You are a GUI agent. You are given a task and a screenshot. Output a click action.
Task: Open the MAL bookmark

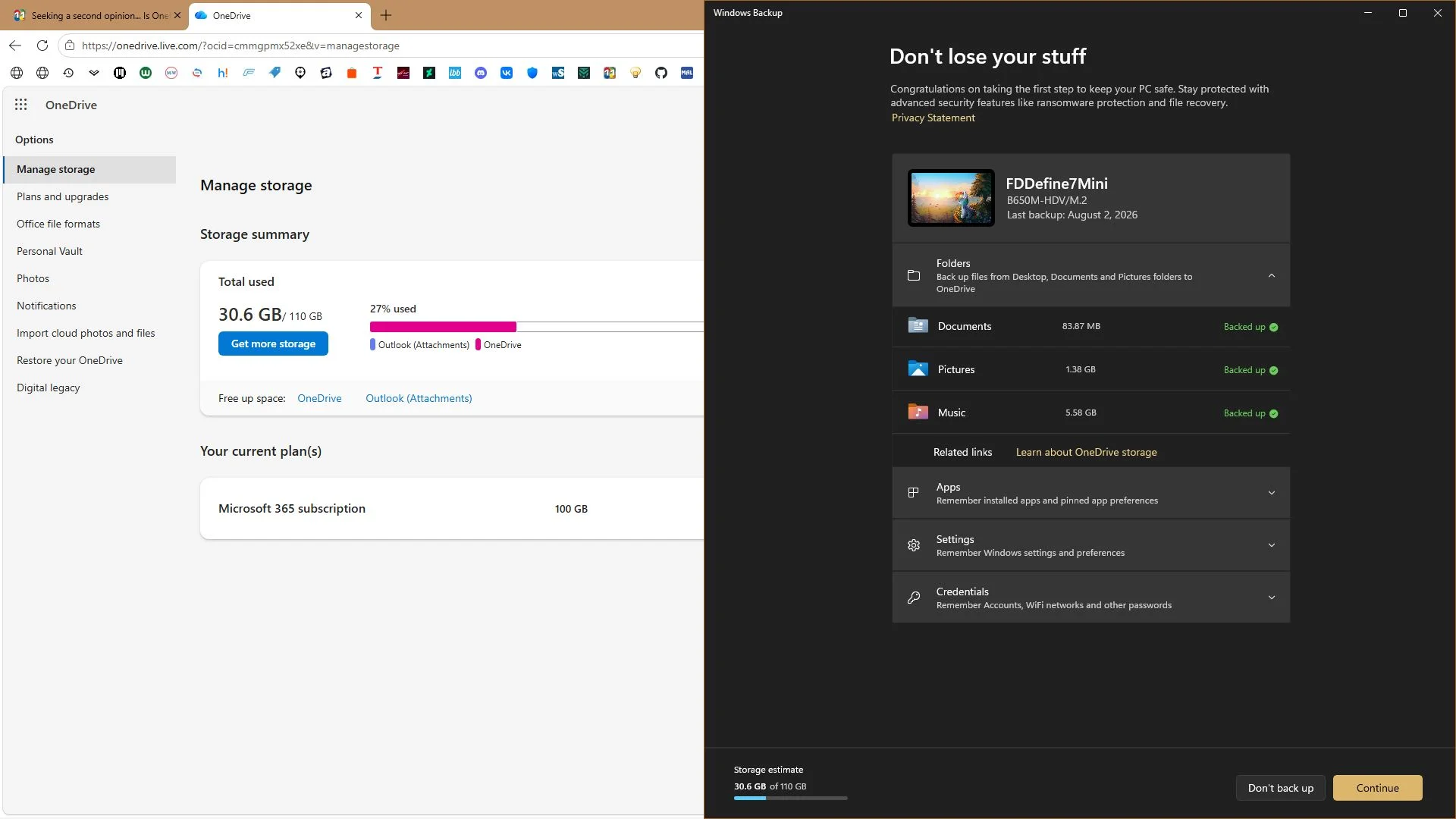point(687,73)
